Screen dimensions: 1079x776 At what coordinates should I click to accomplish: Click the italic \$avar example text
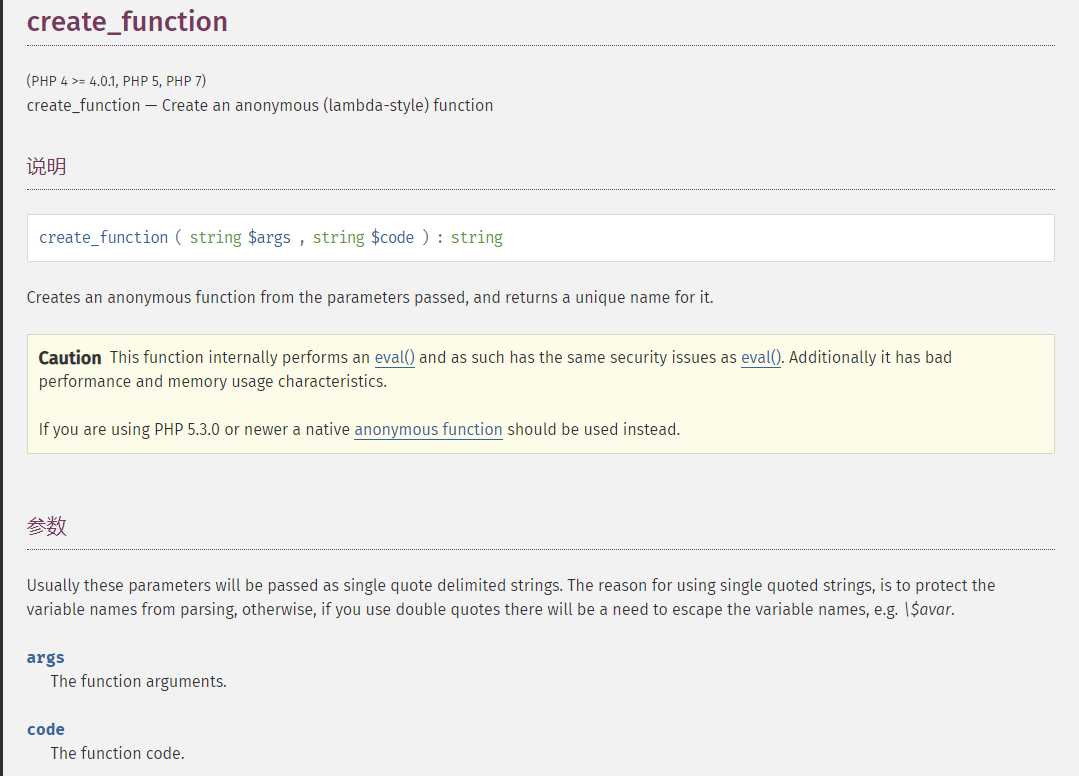(928, 609)
